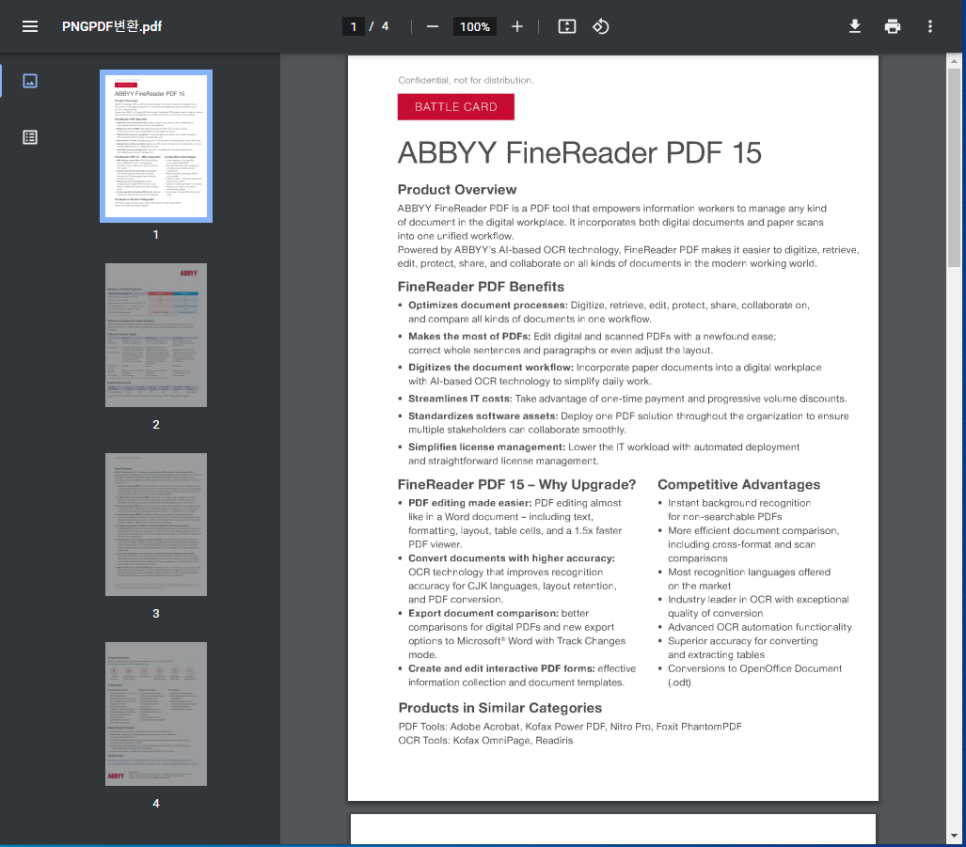Click 'PDF editing made easier:' bullet text
The height and width of the screenshot is (847, 966).
[469, 503]
